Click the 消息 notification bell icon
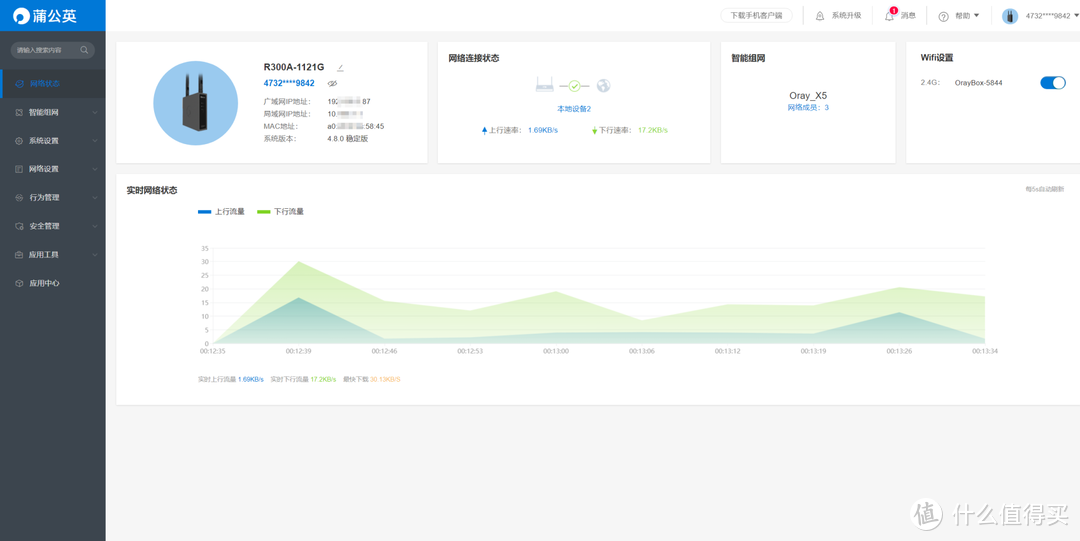This screenshot has height=541, width=1080. [889, 16]
